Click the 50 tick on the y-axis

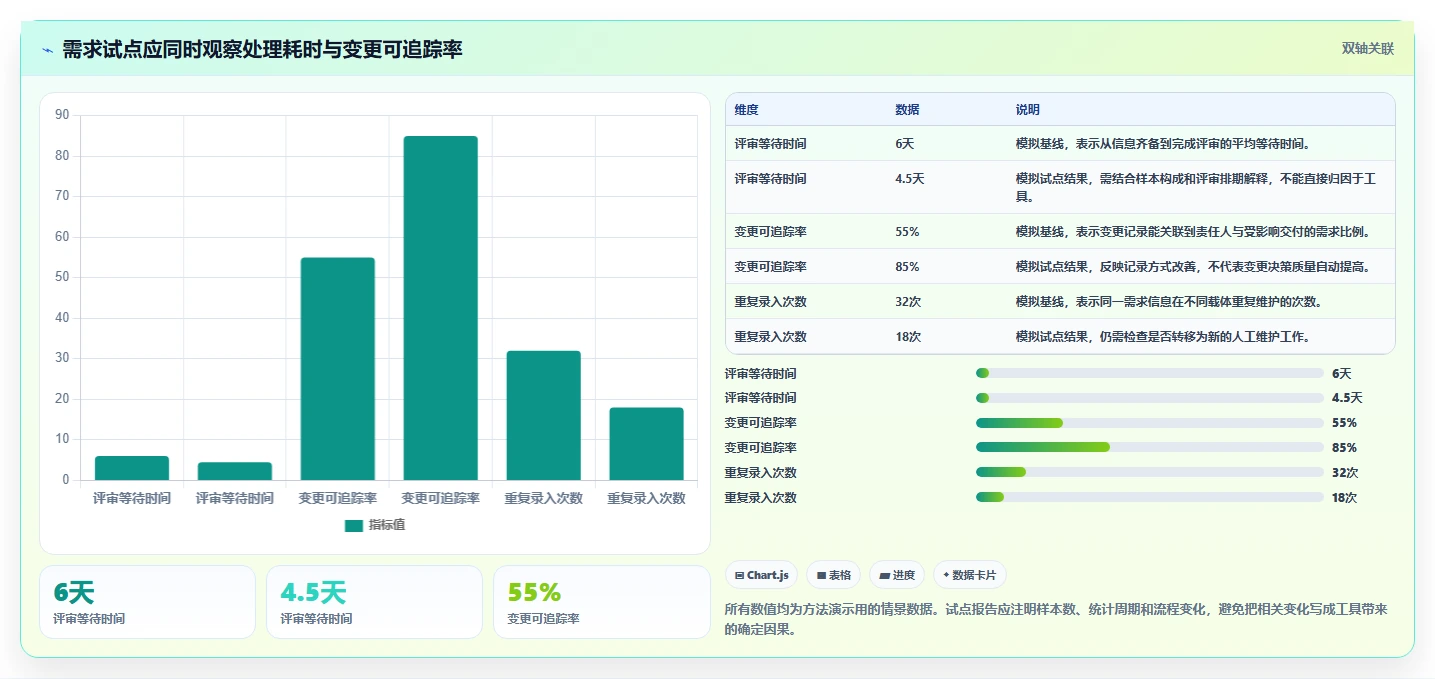click(x=62, y=277)
